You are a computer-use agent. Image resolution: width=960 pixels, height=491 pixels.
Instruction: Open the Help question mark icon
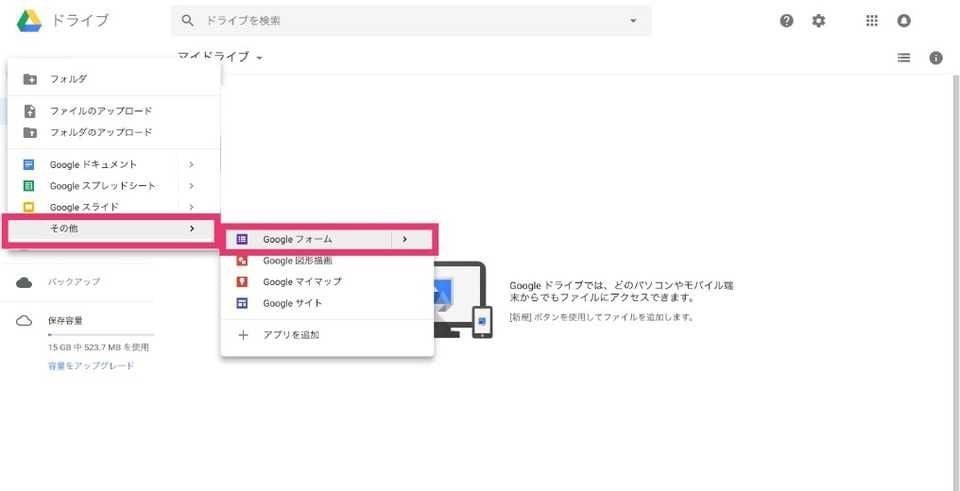[787, 21]
